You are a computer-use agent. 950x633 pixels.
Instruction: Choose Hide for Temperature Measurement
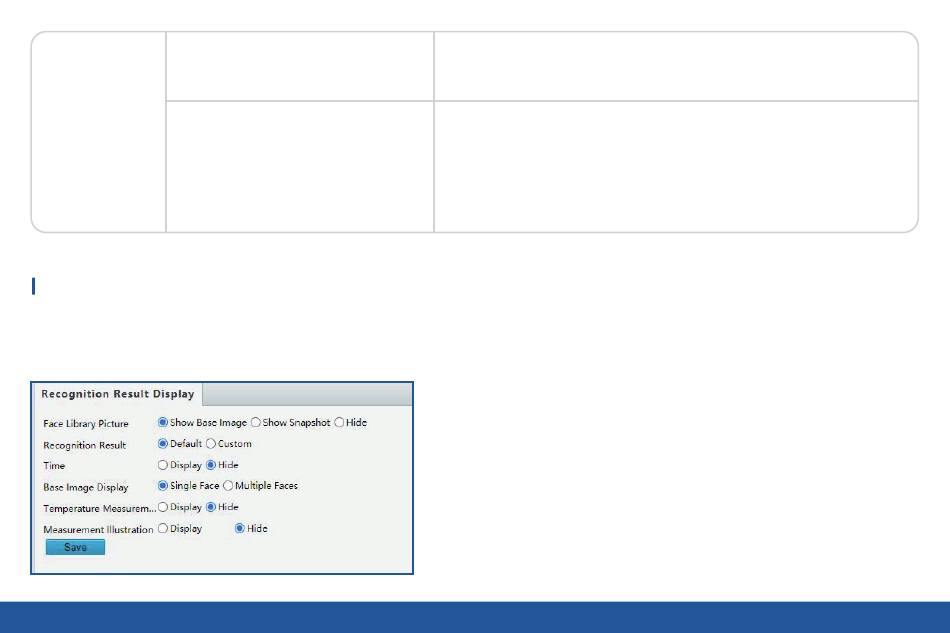pyautogui.click(x=211, y=507)
